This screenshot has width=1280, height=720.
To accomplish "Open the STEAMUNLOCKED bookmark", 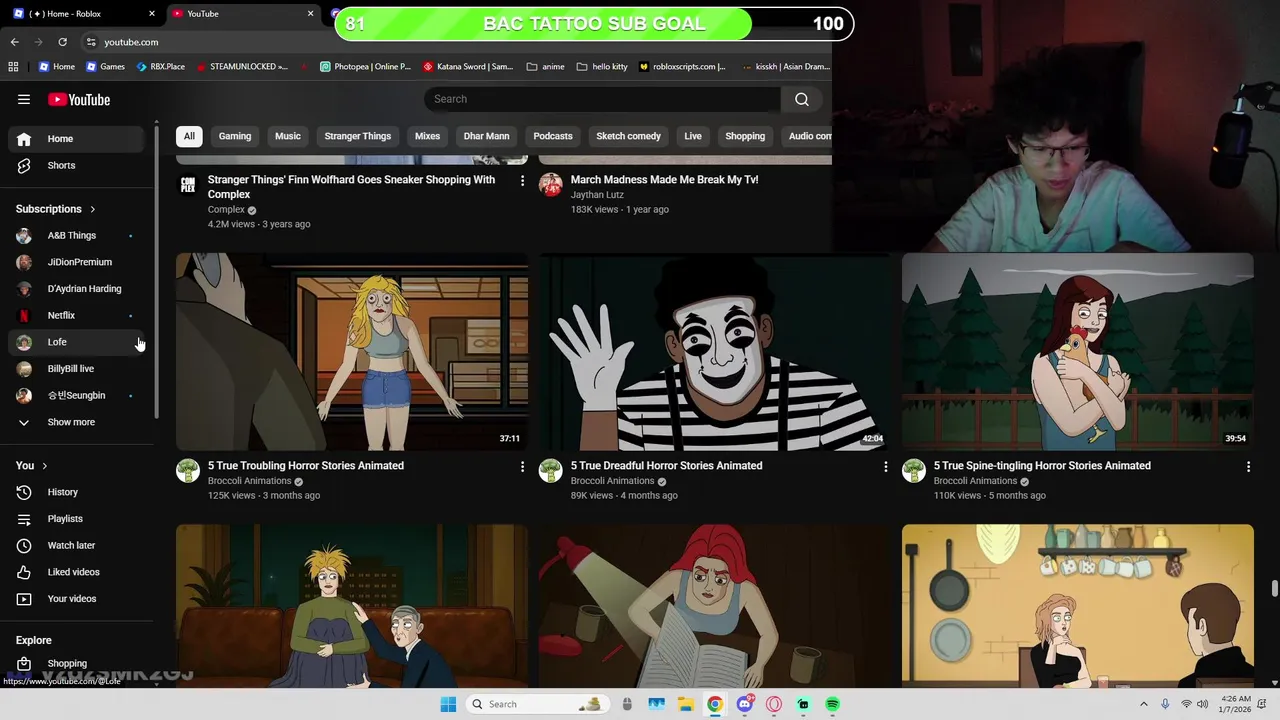I will coord(242,67).
